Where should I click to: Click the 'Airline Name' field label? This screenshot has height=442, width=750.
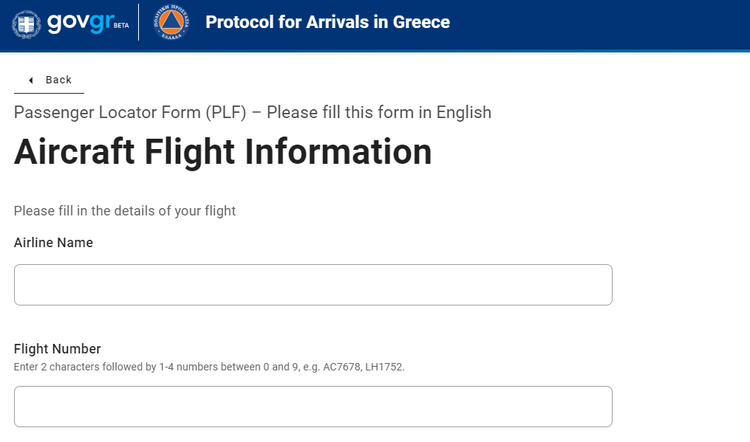[53, 243]
